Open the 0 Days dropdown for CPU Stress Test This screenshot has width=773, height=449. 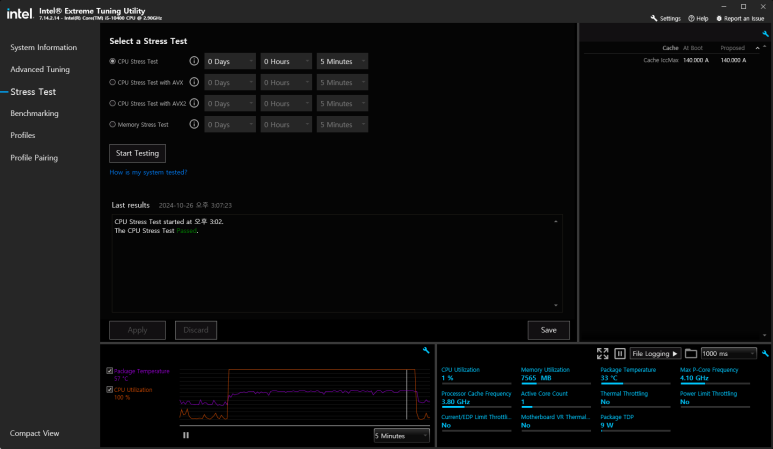230,61
